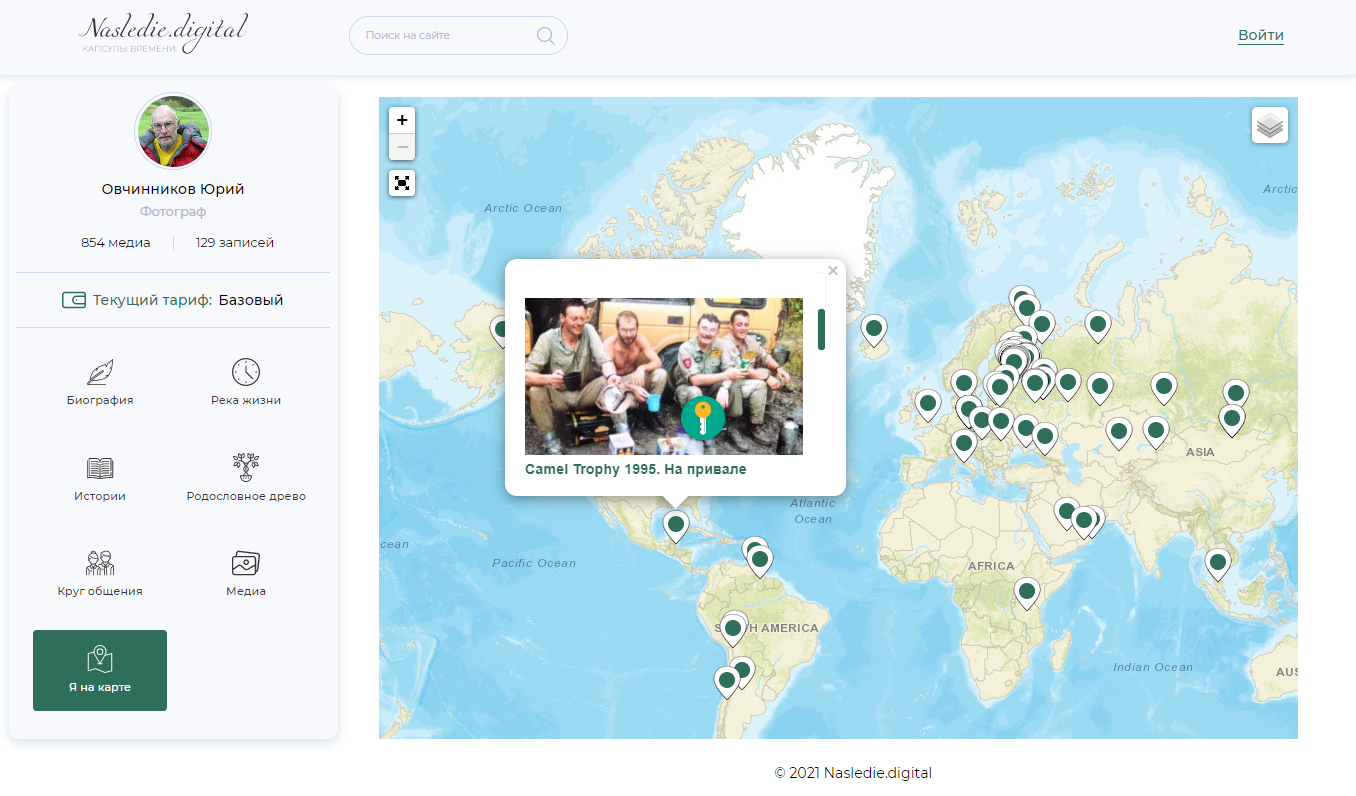Click the Nasledie.digital logo

162,34
